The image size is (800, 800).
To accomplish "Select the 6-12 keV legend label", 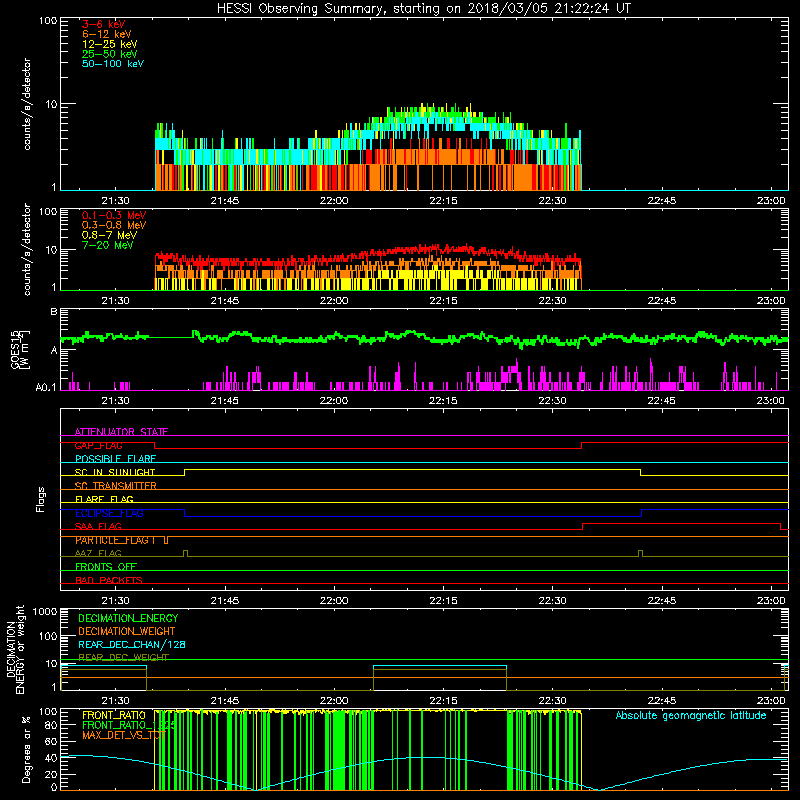I will (107, 34).
